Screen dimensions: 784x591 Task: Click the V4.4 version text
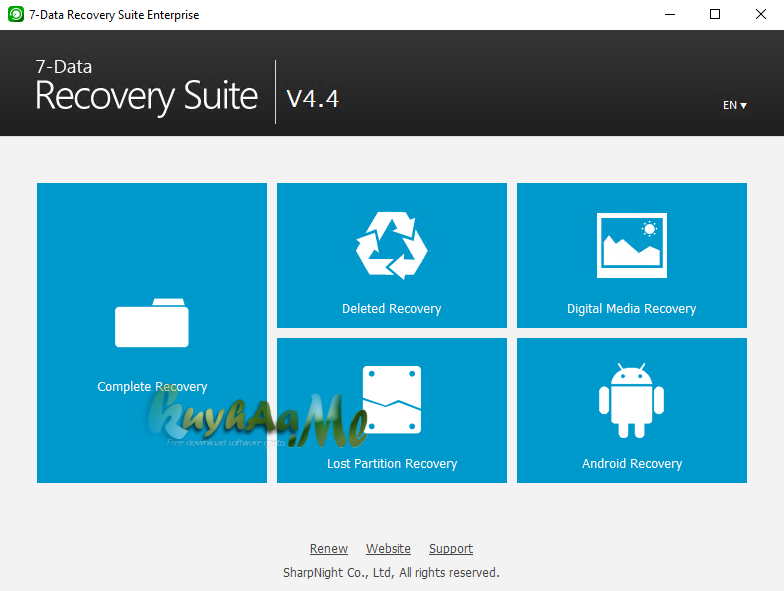pyautogui.click(x=312, y=98)
